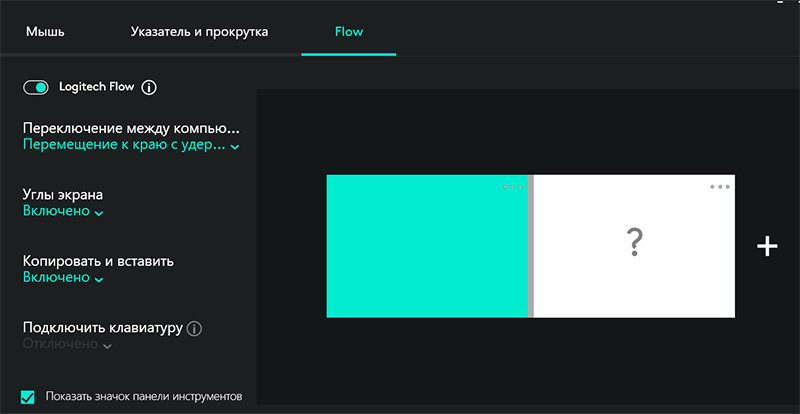Viewport: 800px width, 414px height.
Task: Select the Flow tab
Action: coord(349,32)
